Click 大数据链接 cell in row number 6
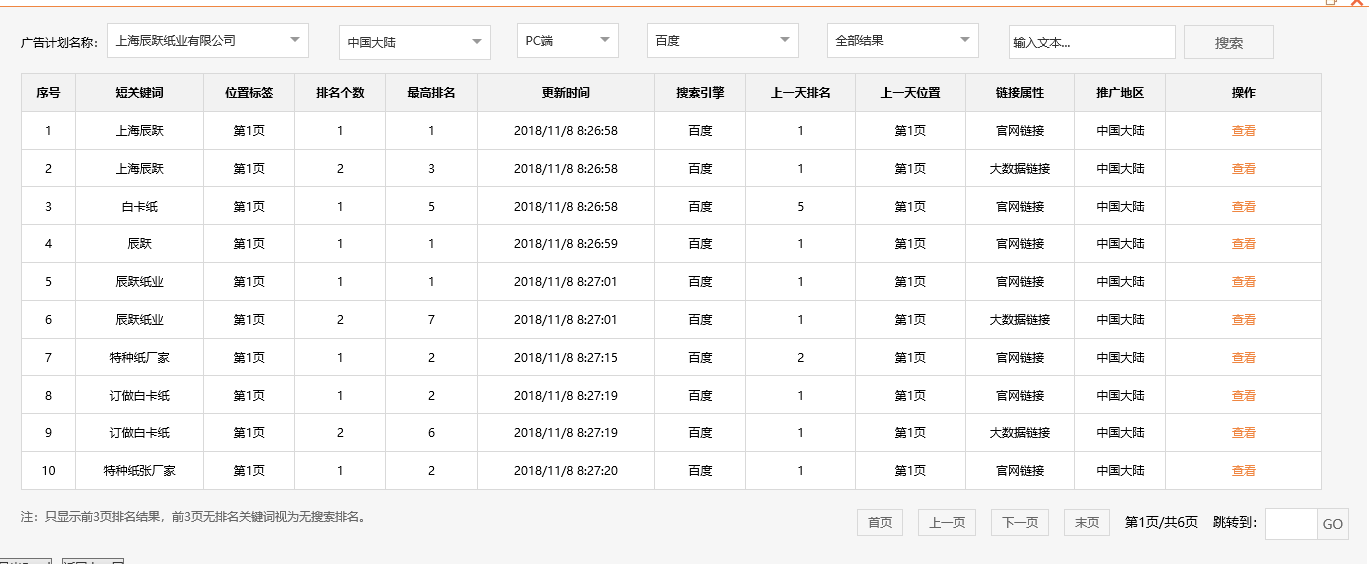Image resolution: width=1369 pixels, height=564 pixels. (x=1020, y=319)
